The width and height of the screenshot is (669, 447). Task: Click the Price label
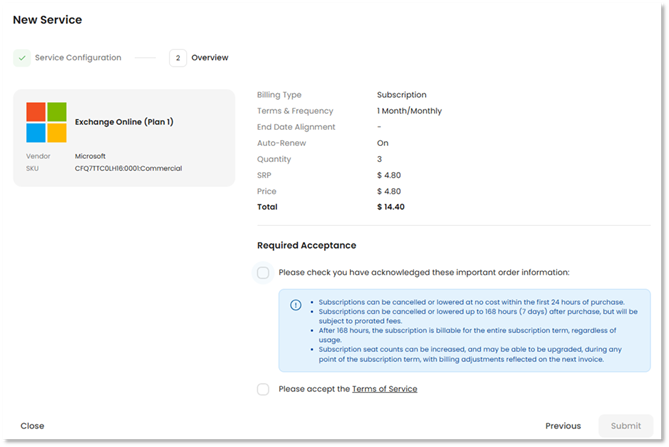coord(267,192)
